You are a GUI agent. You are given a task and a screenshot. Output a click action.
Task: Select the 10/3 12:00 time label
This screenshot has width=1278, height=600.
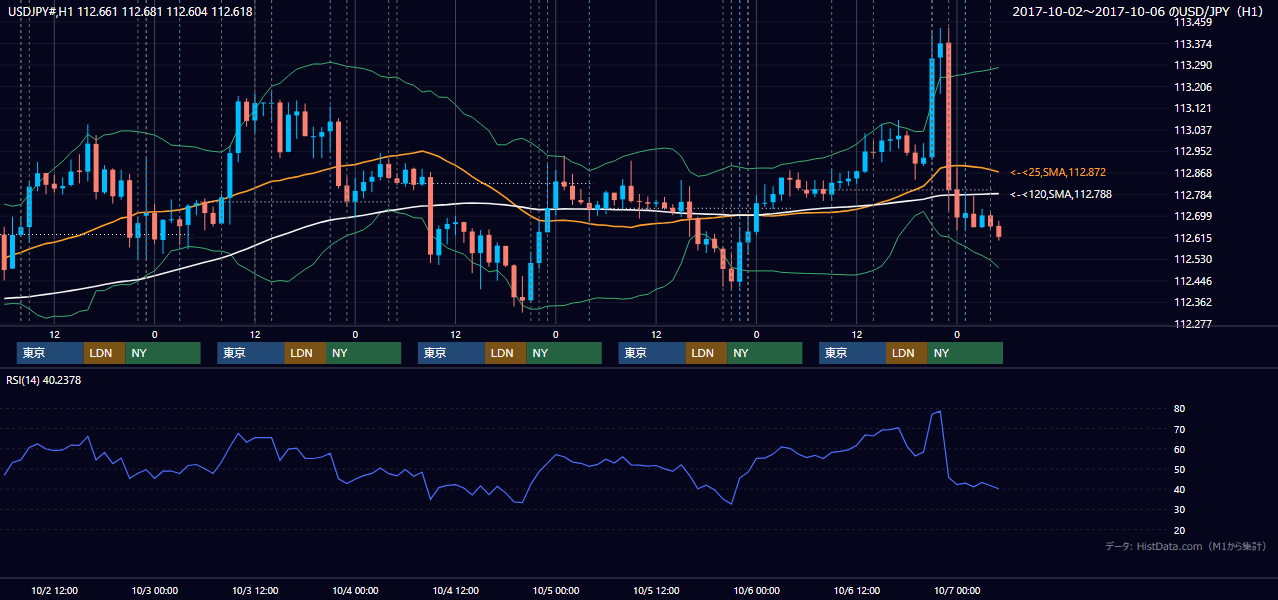[x=255, y=590]
